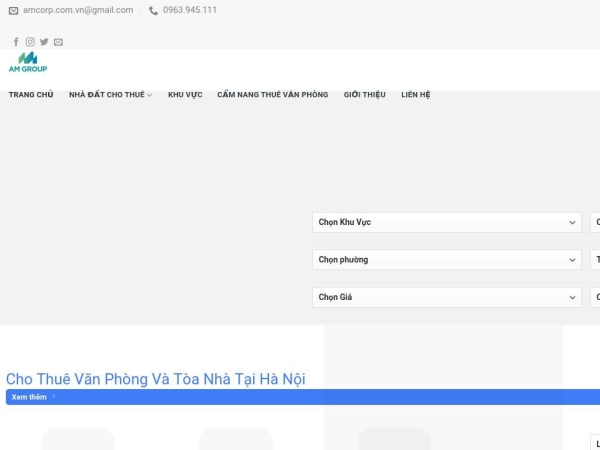Click the Facebook icon in header
Screen dimensions: 600x450
[x=16, y=42]
